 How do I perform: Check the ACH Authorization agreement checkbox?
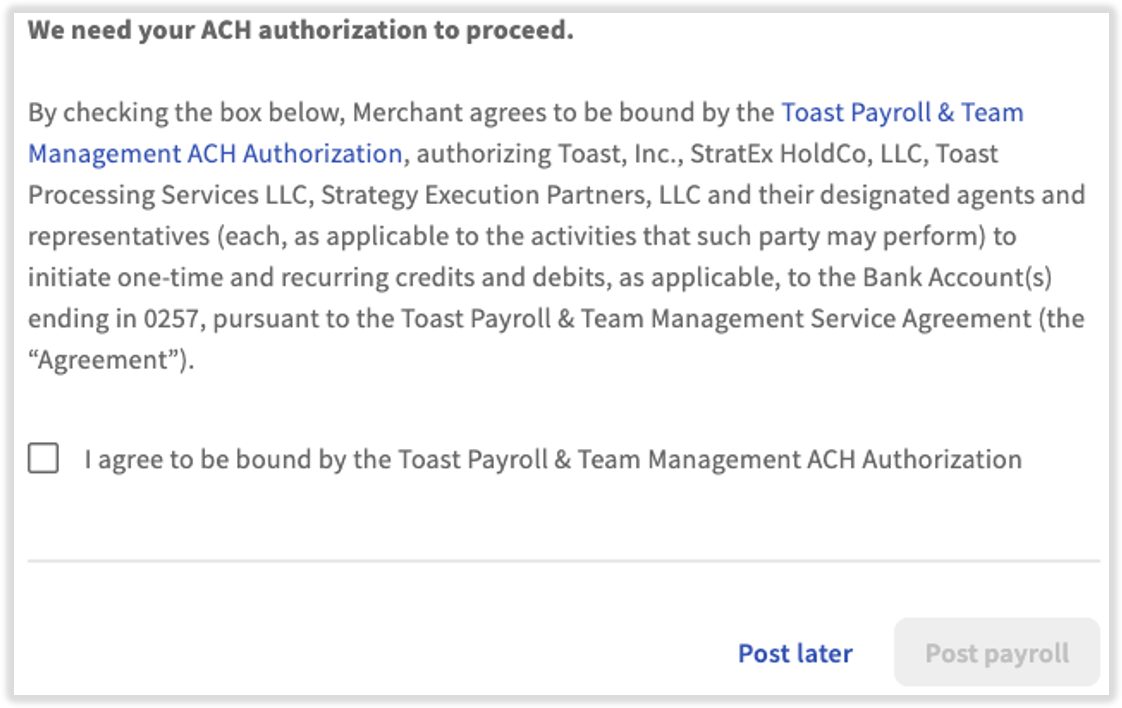[44, 457]
